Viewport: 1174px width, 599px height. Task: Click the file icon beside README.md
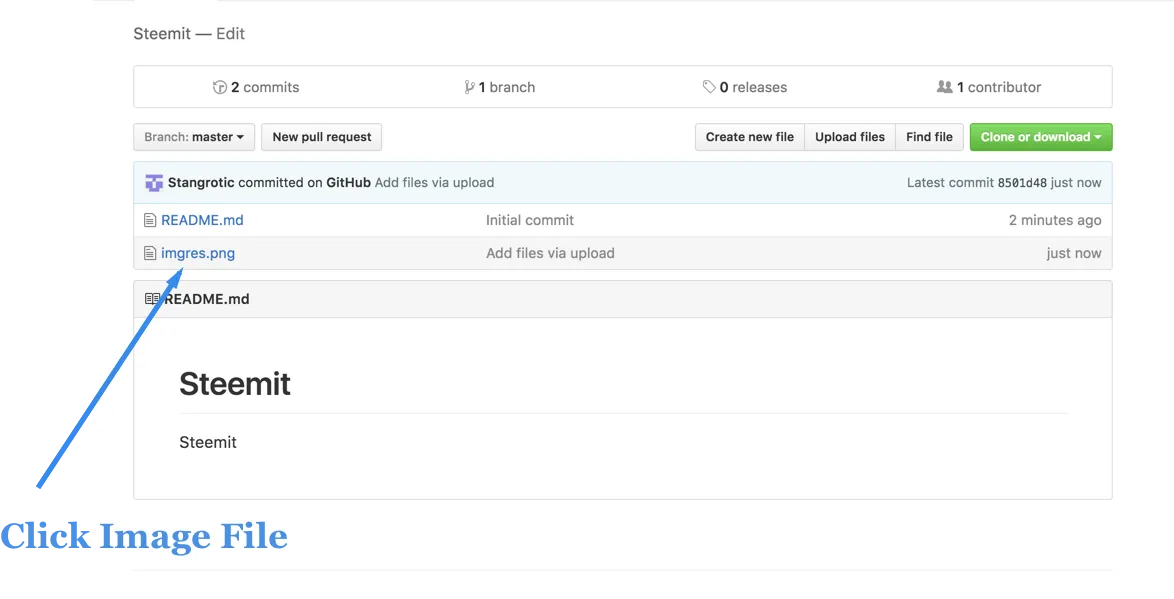pyautogui.click(x=150, y=221)
